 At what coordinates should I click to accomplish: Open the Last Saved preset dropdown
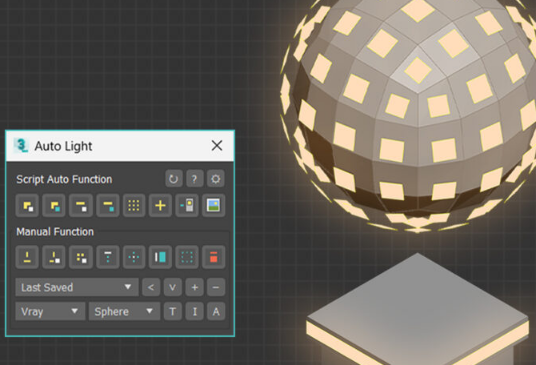click(77, 287)
